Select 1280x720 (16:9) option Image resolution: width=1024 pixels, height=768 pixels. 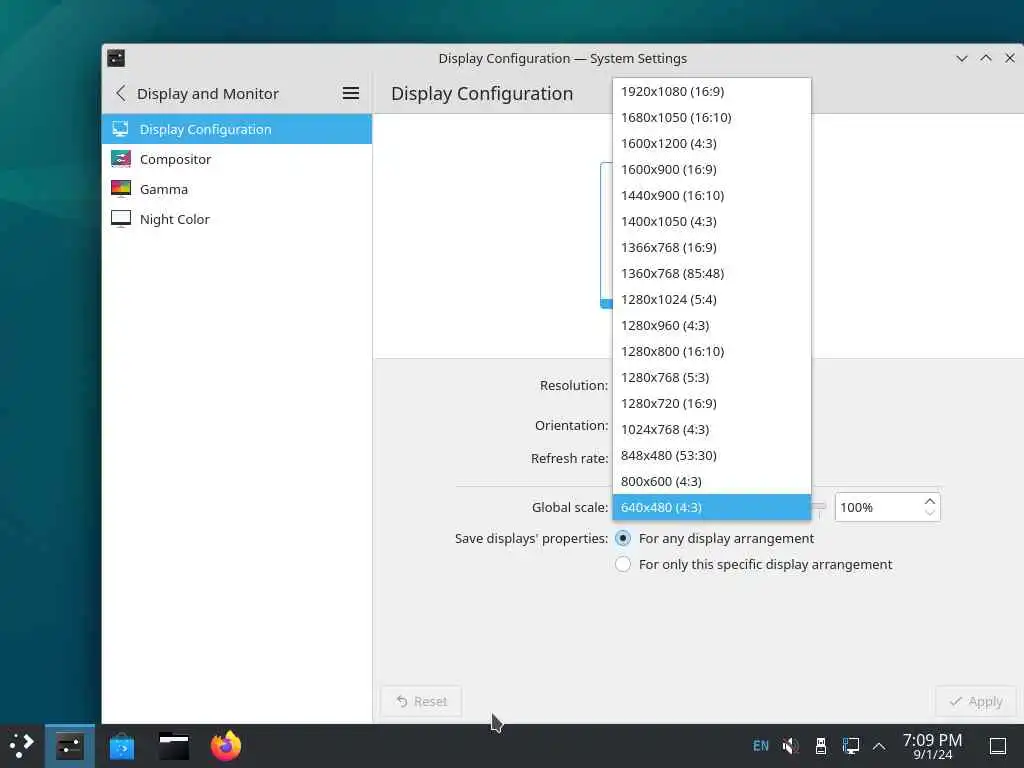pos(712,404)
